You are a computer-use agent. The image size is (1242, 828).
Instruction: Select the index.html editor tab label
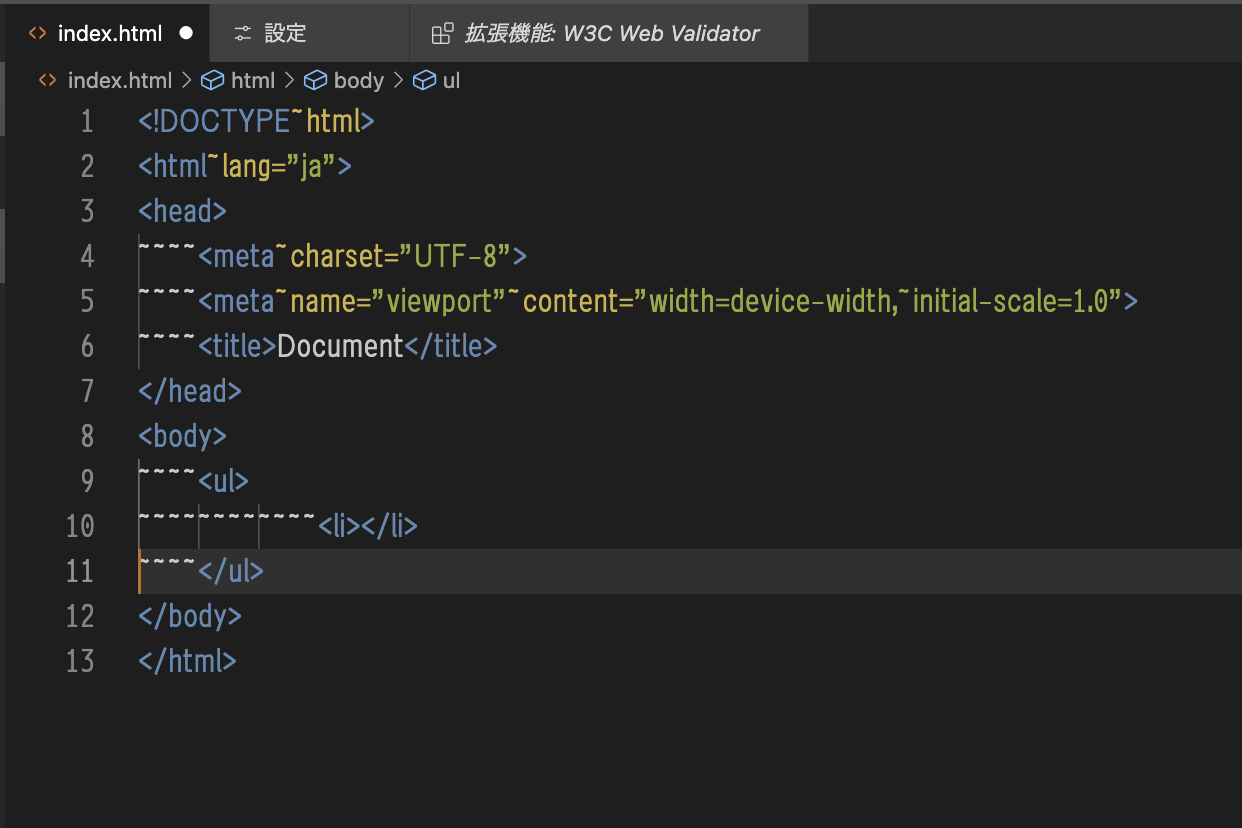[x=110, y=33]
